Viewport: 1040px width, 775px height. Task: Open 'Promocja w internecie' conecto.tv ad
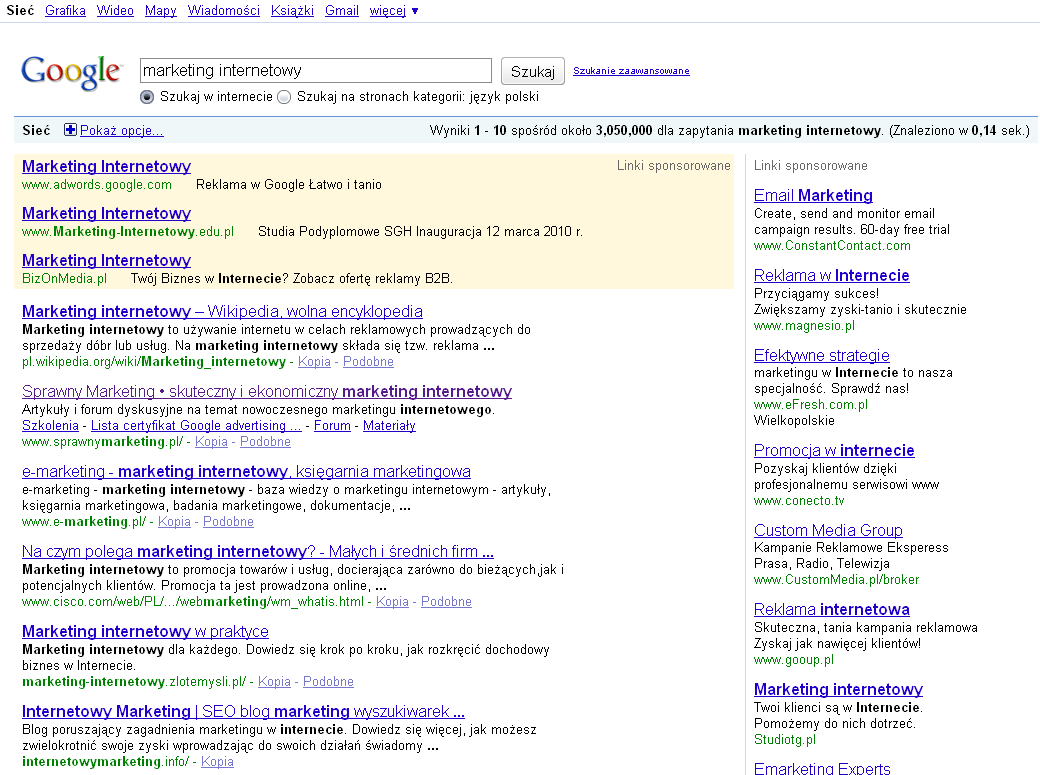(x=834, y=451)
